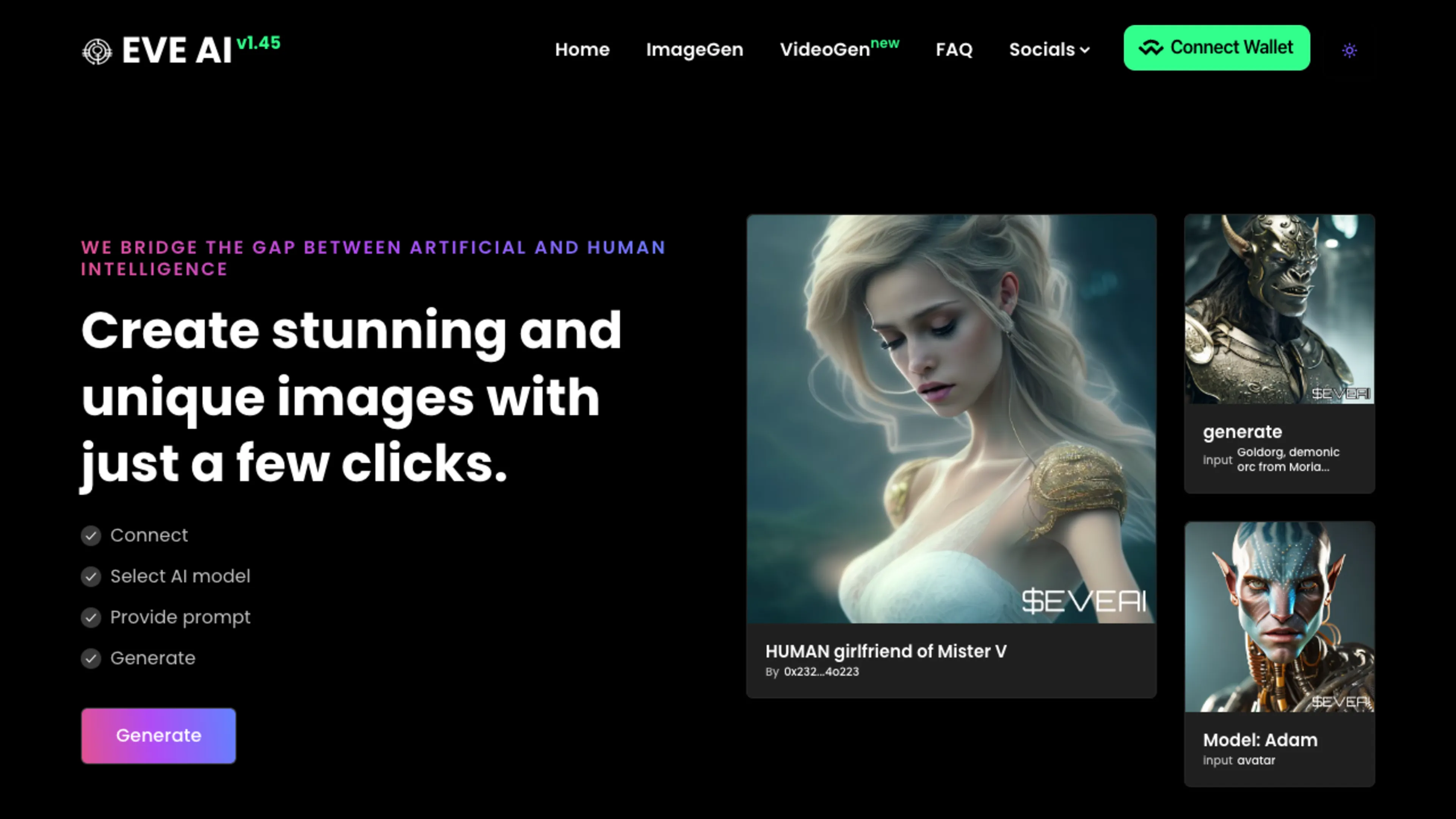Click the 'Model: Adam' card title
This screenshot has height=819, width=1456.
coord(1260,740)
